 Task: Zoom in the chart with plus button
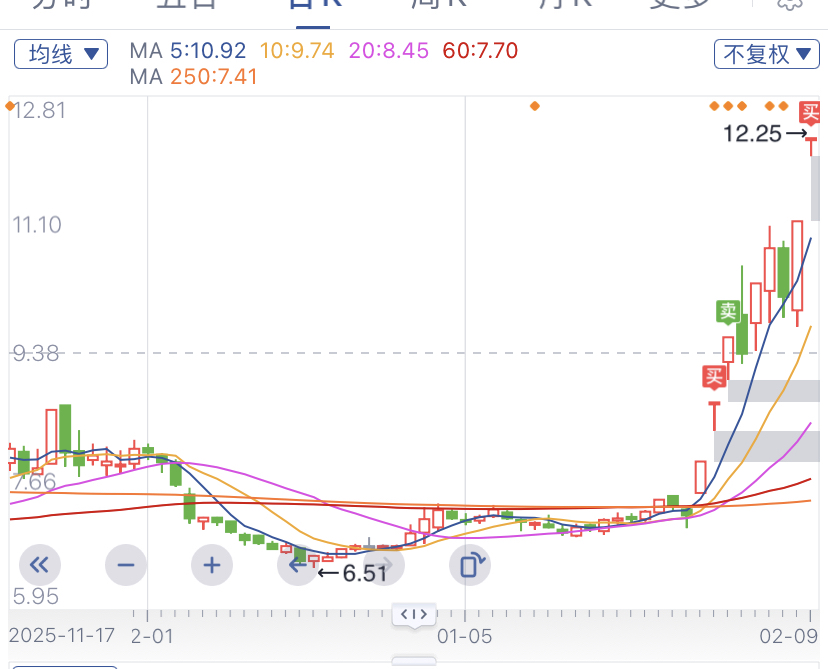tap(212, 565)
